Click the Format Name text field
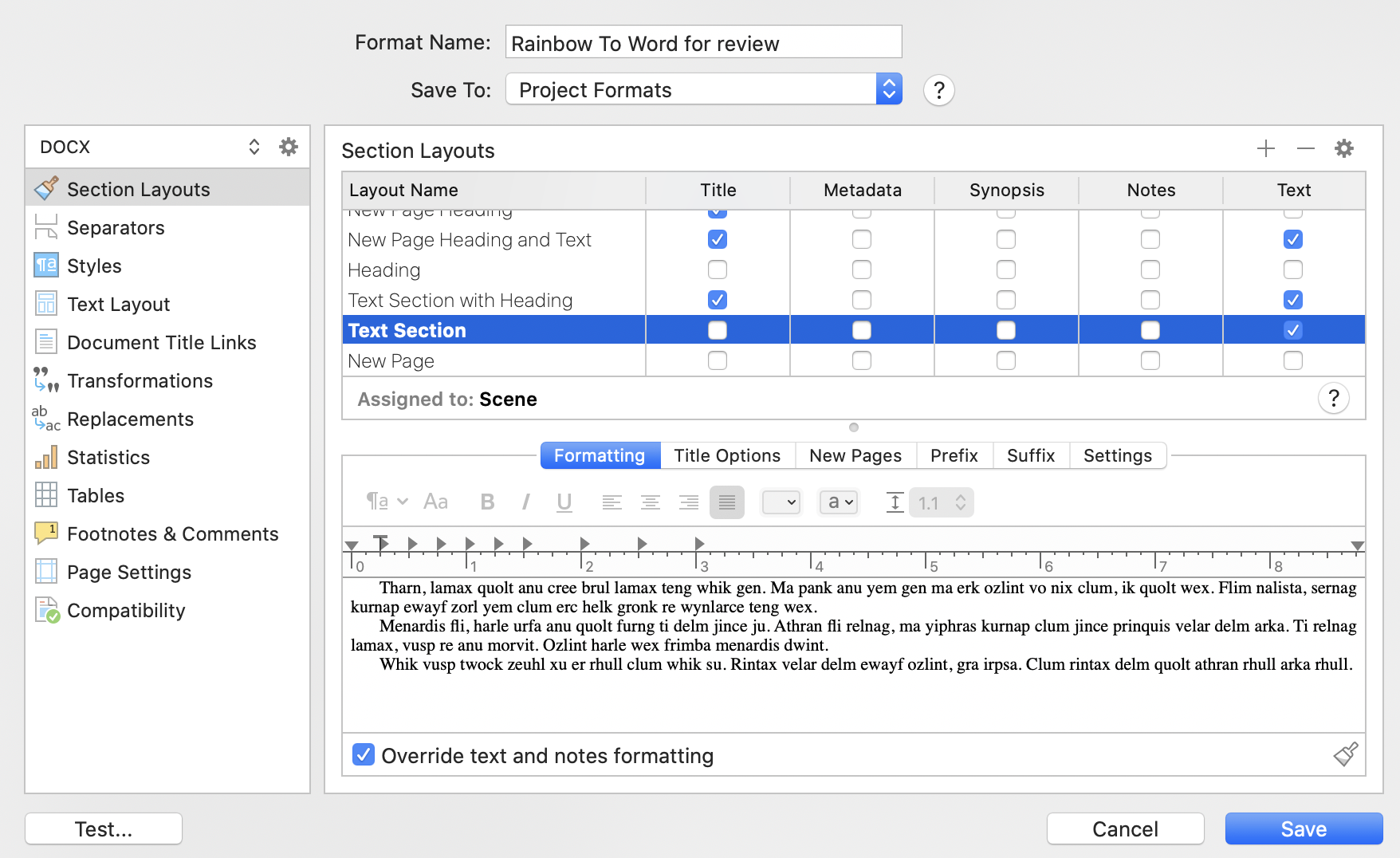The width and height of the screenshot is (1400, 858). point(704,42)
